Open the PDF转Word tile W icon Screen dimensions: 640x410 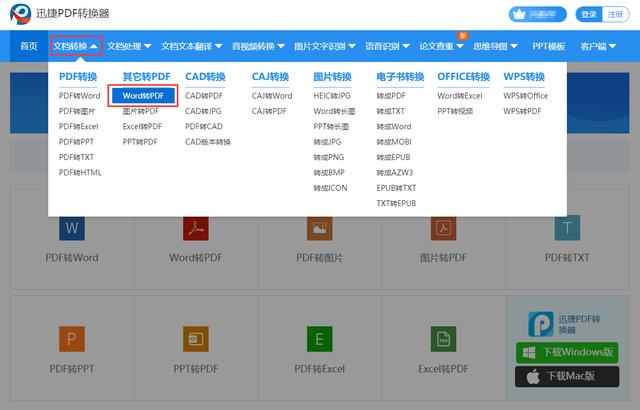pyautogui.click(x=72, y=227)
